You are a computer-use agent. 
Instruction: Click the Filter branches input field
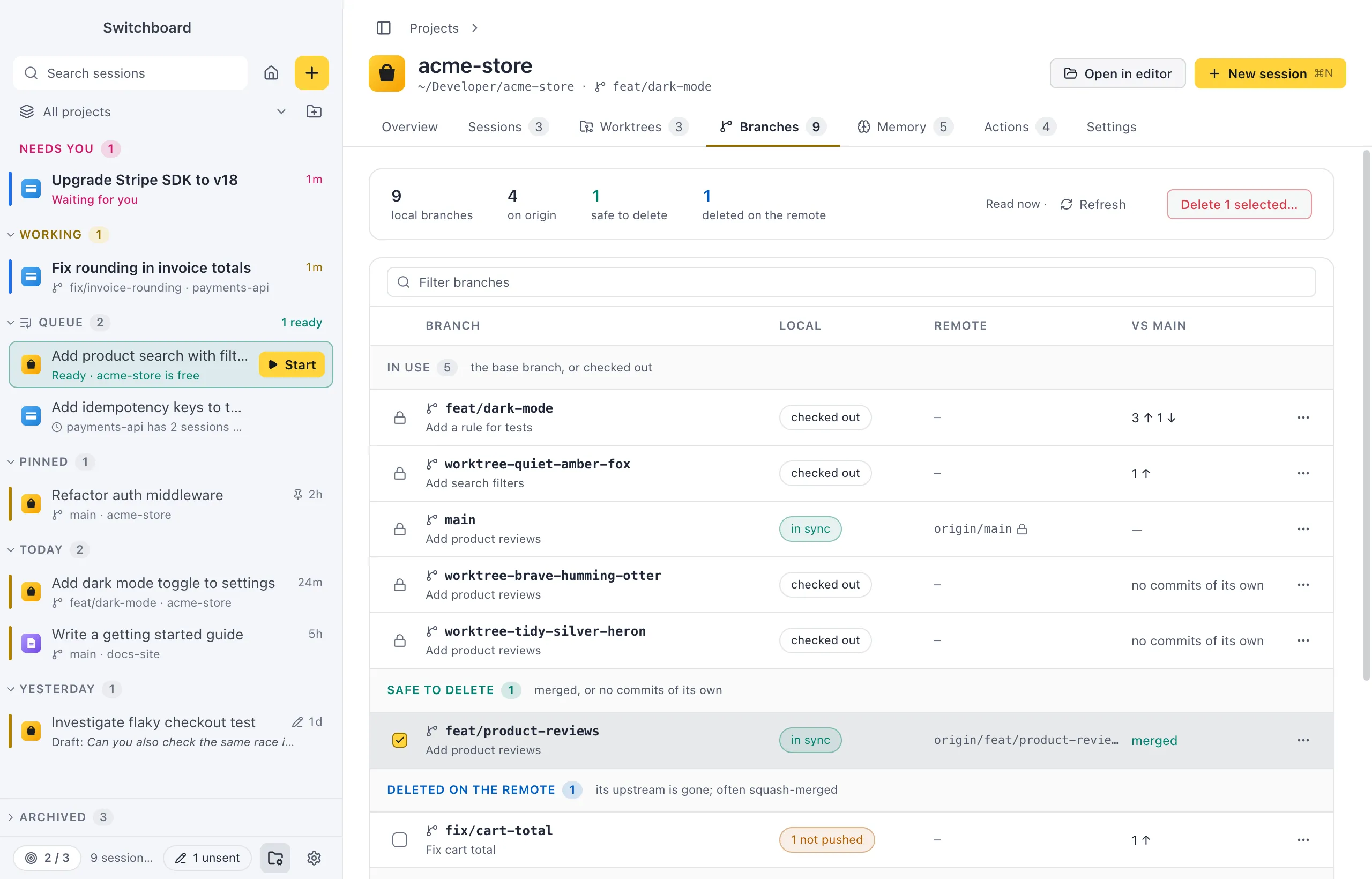[851, 282]
